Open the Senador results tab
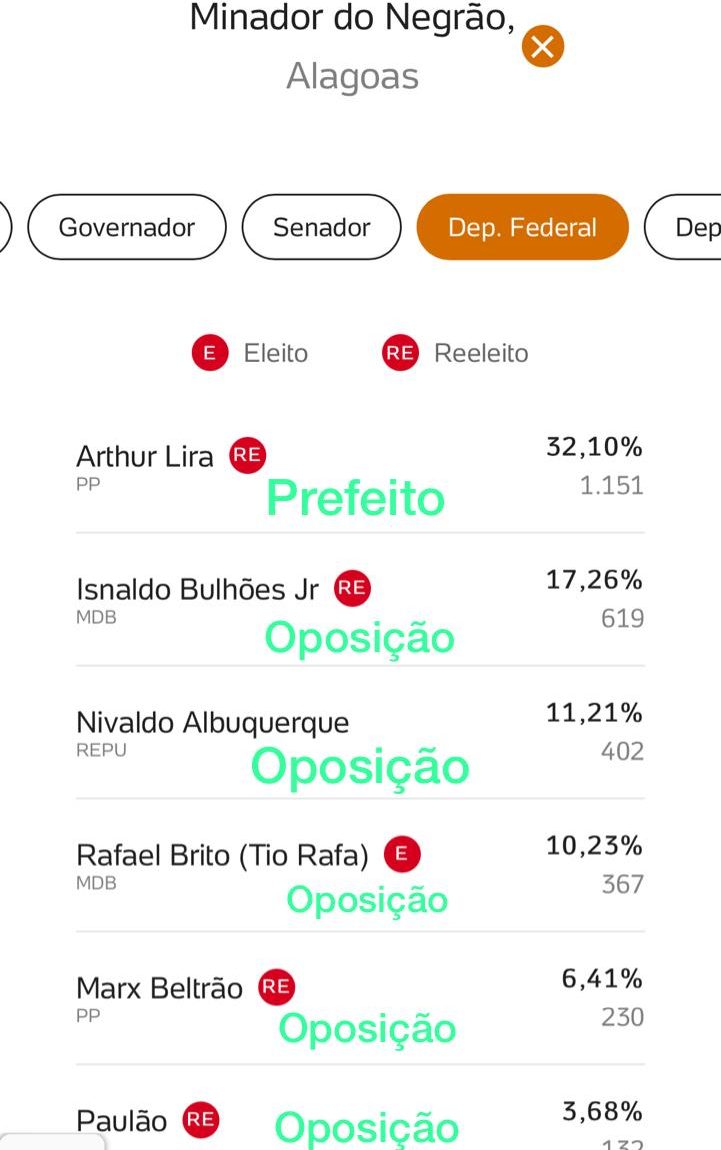The height and width of the screenshot is (1150, 721). 321,227
